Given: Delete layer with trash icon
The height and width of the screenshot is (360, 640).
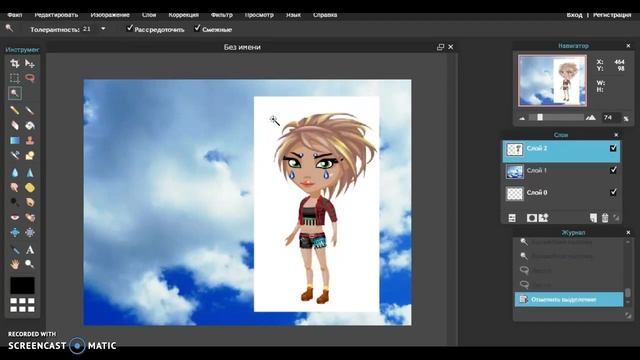Looking at the screenshot, I should 605,218.
